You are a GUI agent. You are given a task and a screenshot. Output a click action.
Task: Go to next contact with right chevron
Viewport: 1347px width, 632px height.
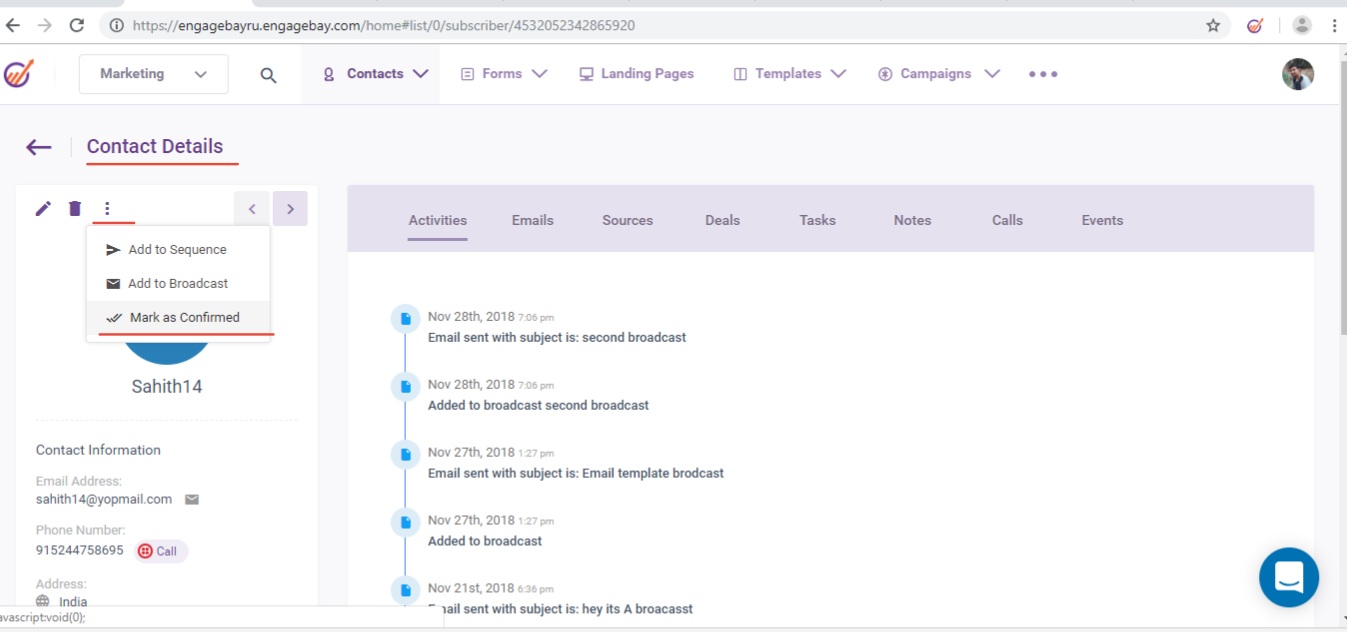[x=290, y=209]
